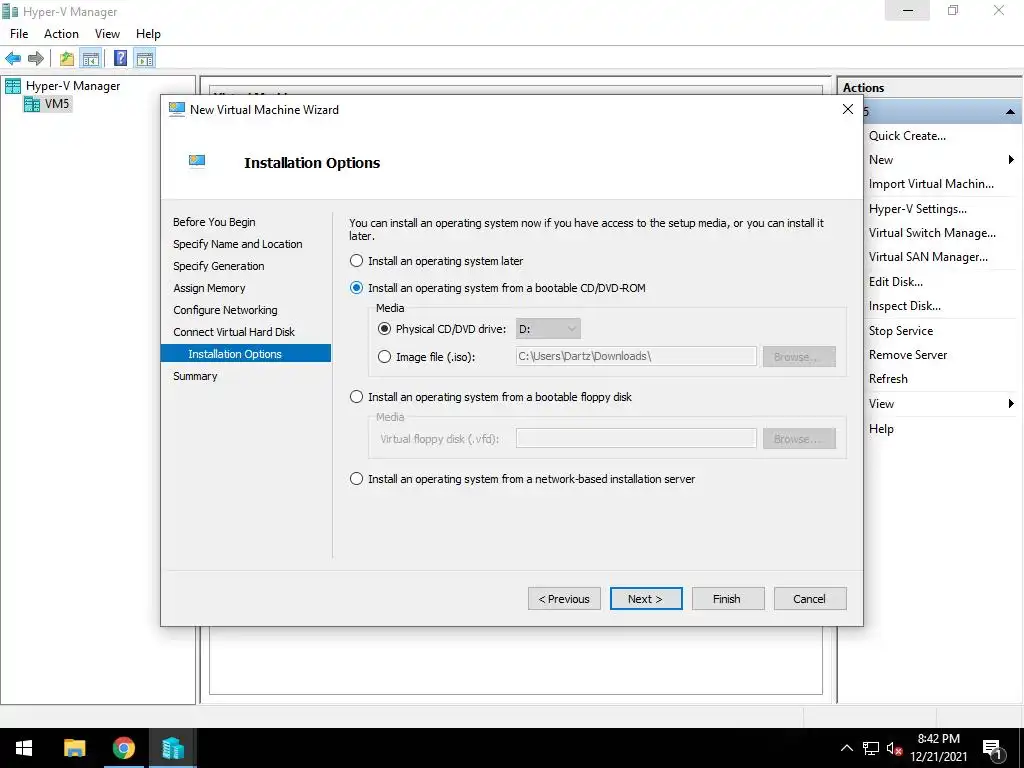The width and height of the screenshot is (1024, 768).
Task: Click the Back arrow toolbar icon
Action: point(12,59)
